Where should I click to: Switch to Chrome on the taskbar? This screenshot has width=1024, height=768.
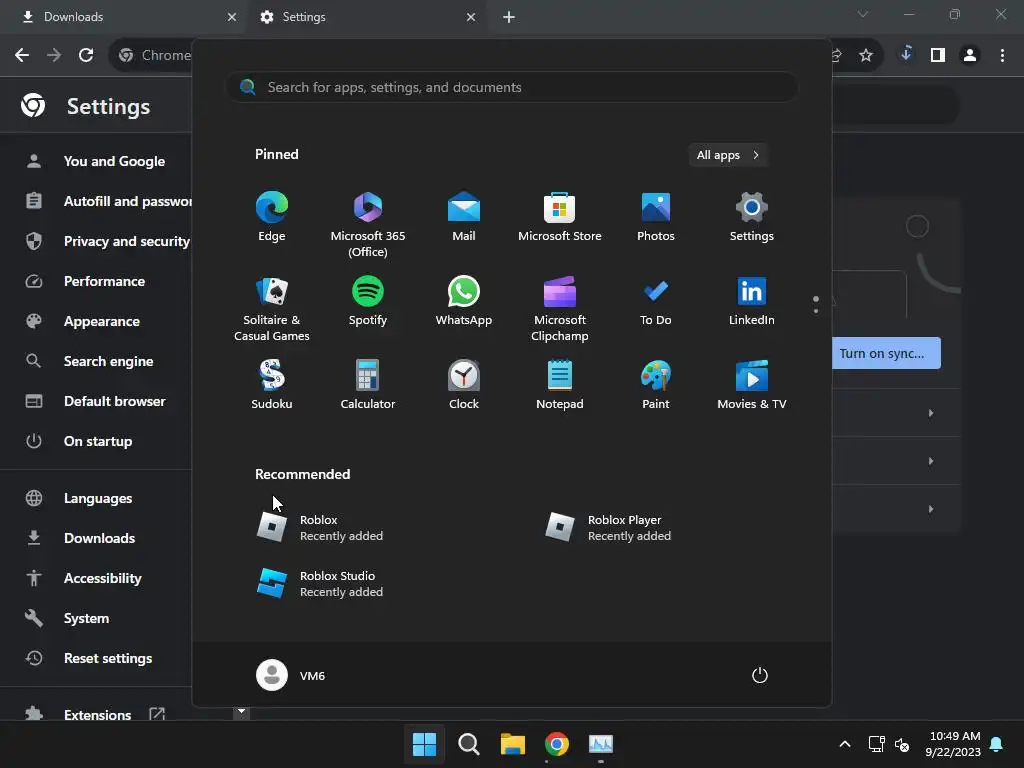(x=556, y=744)
